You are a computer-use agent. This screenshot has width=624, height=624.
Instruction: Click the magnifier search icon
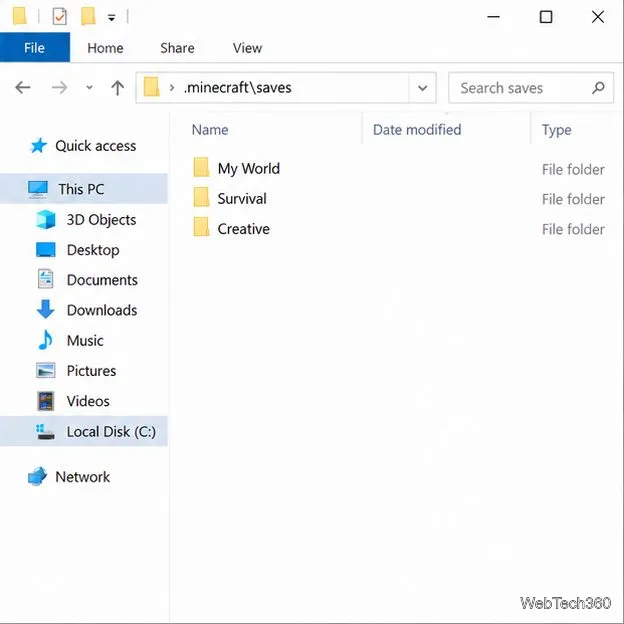point(598,88)
